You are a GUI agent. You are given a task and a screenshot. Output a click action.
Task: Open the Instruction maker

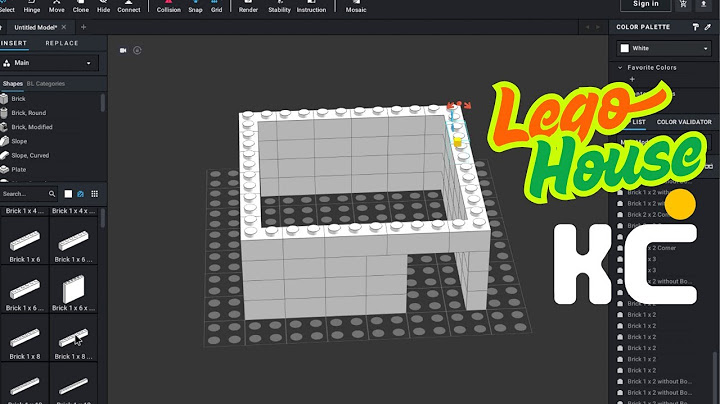click(x=311, y=7)
